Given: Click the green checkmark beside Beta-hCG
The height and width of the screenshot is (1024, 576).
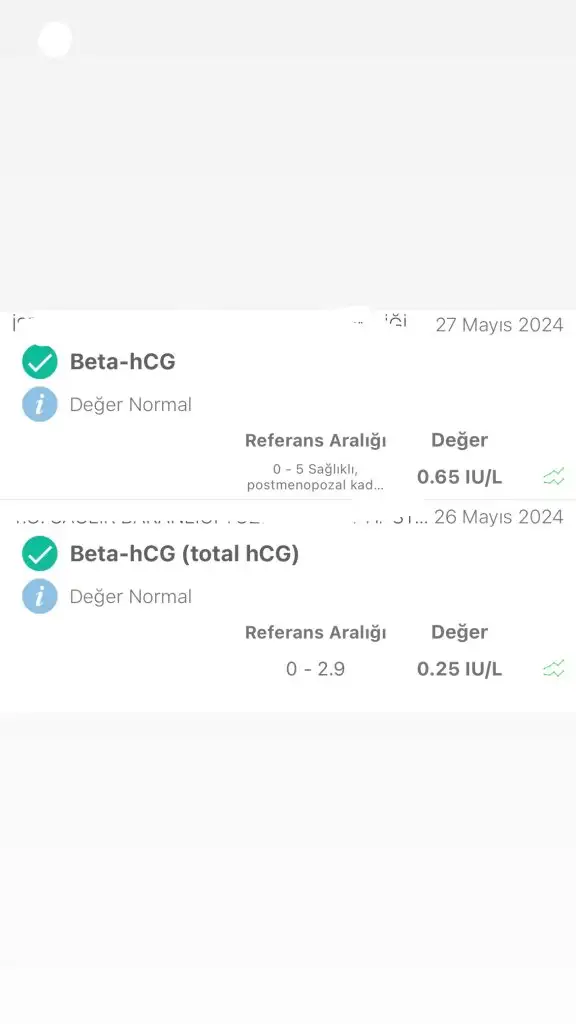Looking at the screenshot, I should coord(40,362).
